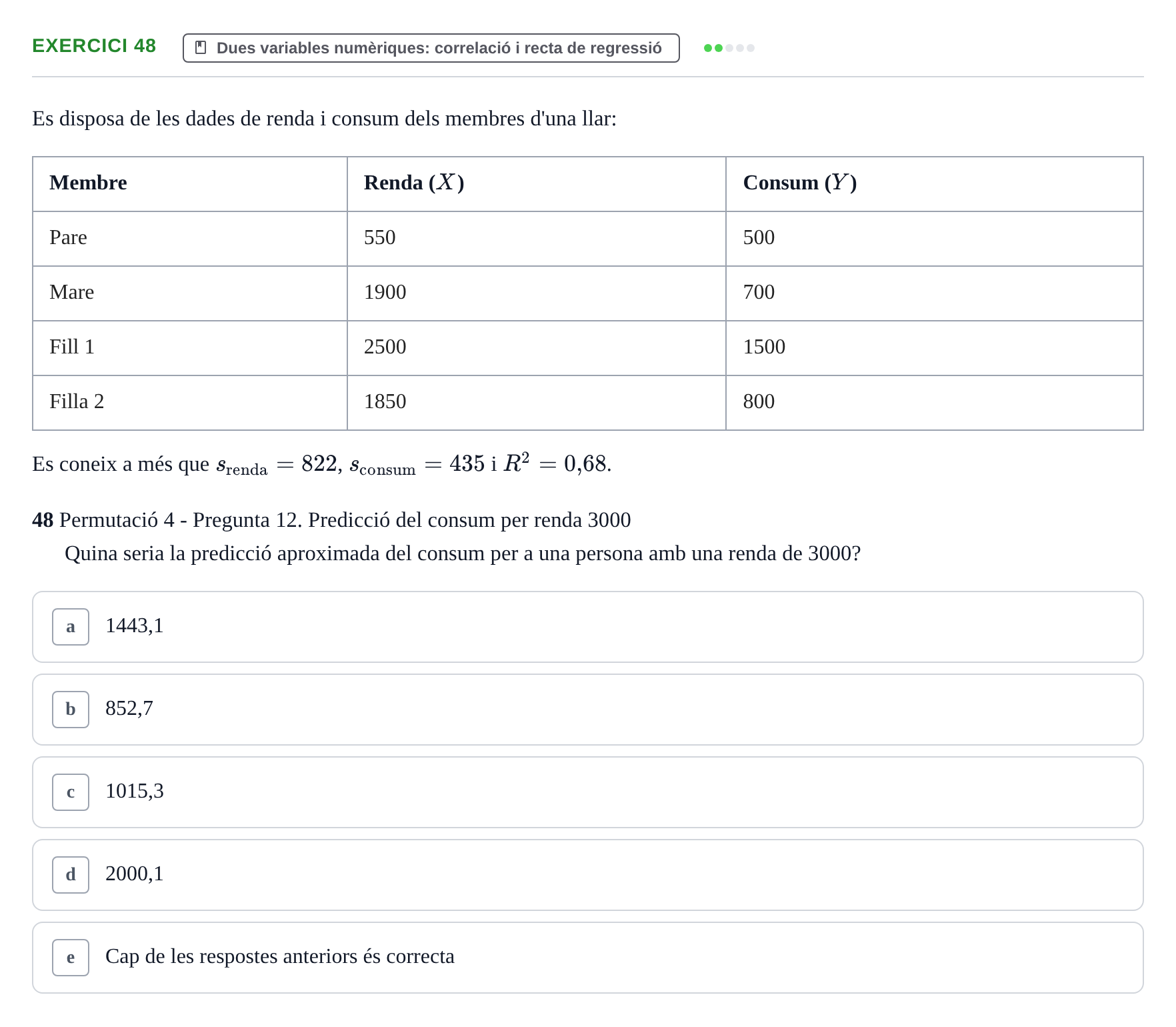The width and height of the screenshot is (1176, 1027).
Task: Choose option e 'Cap de les respostes anteriors'
Action: [588, 958]
